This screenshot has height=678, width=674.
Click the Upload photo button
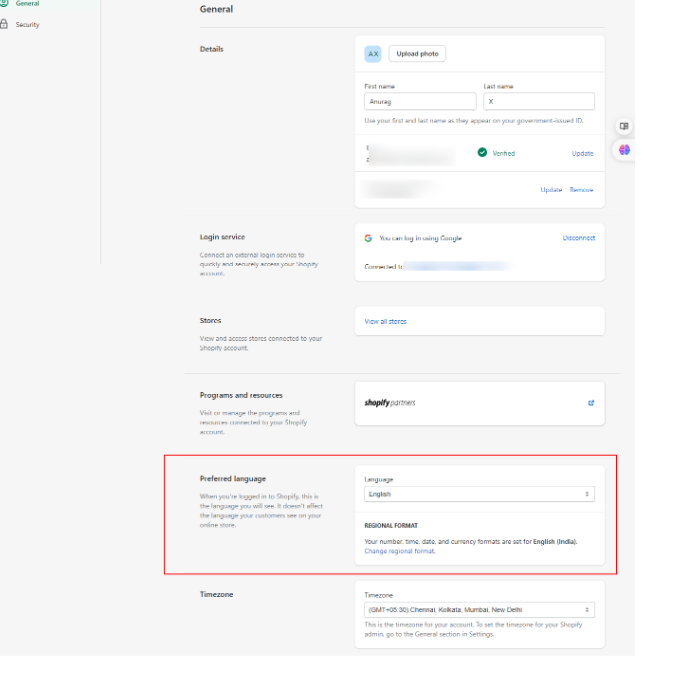[417, 54]
